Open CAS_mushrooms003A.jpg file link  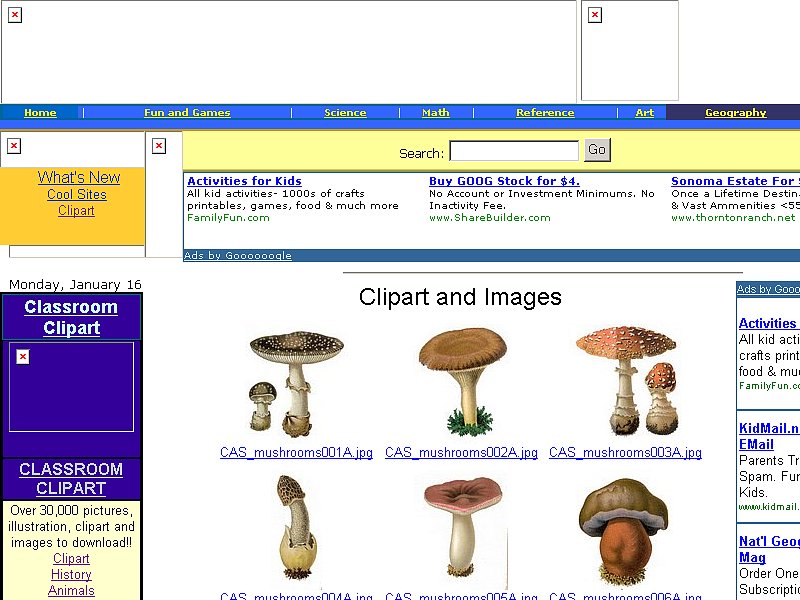click(625, 453)
